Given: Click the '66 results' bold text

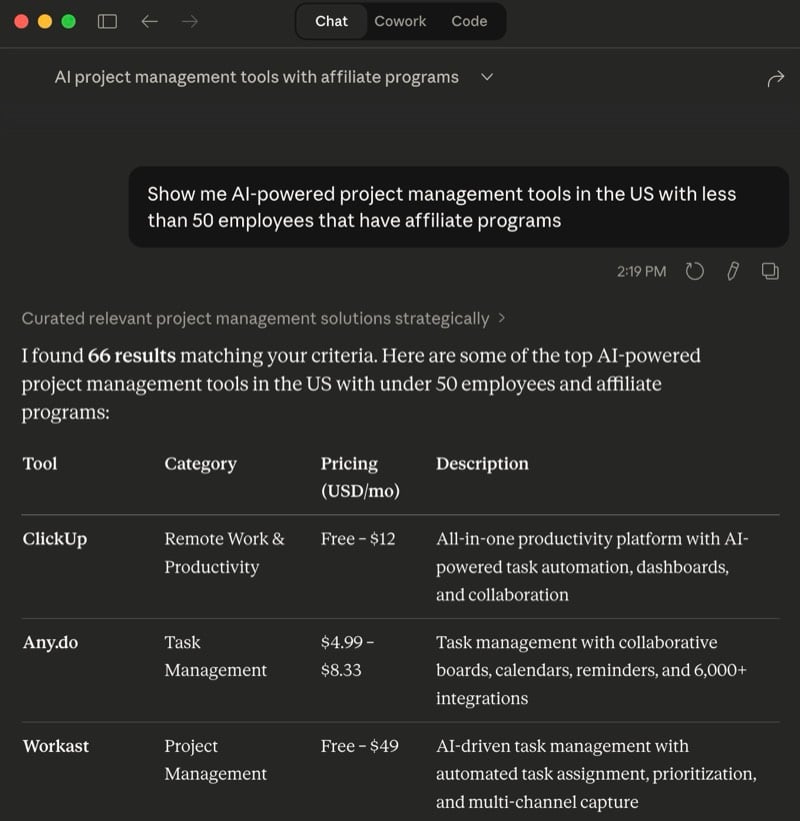Looking at the screenshot, I should point(131,356).
